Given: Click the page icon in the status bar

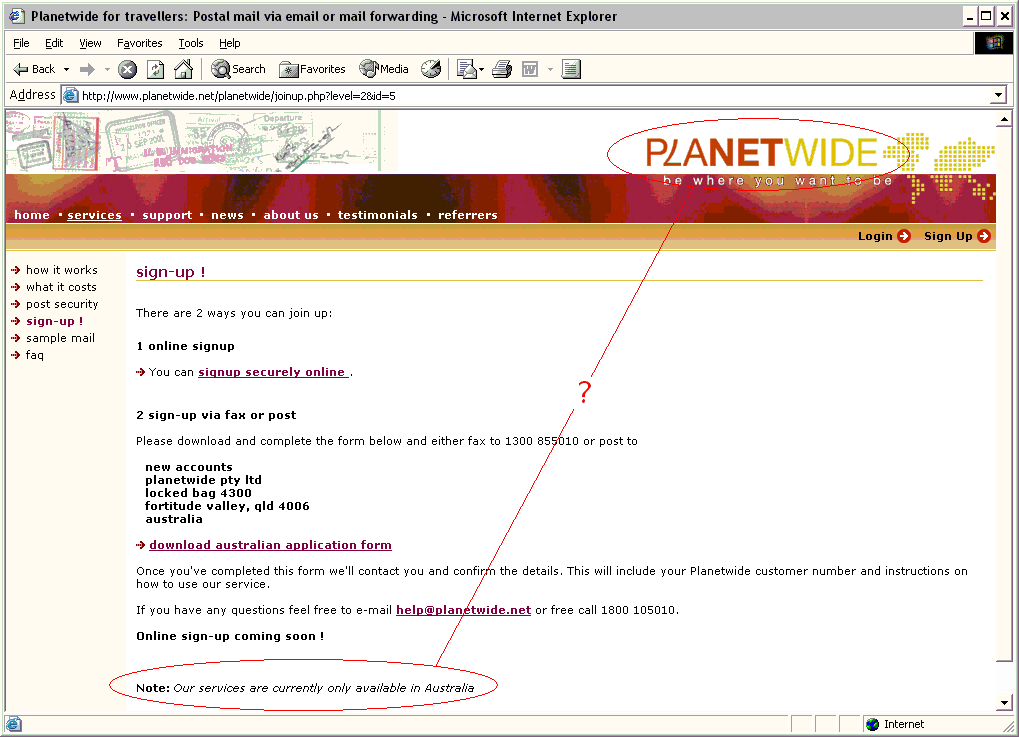Looking at the screenshot, I should [x=14, y=724].
